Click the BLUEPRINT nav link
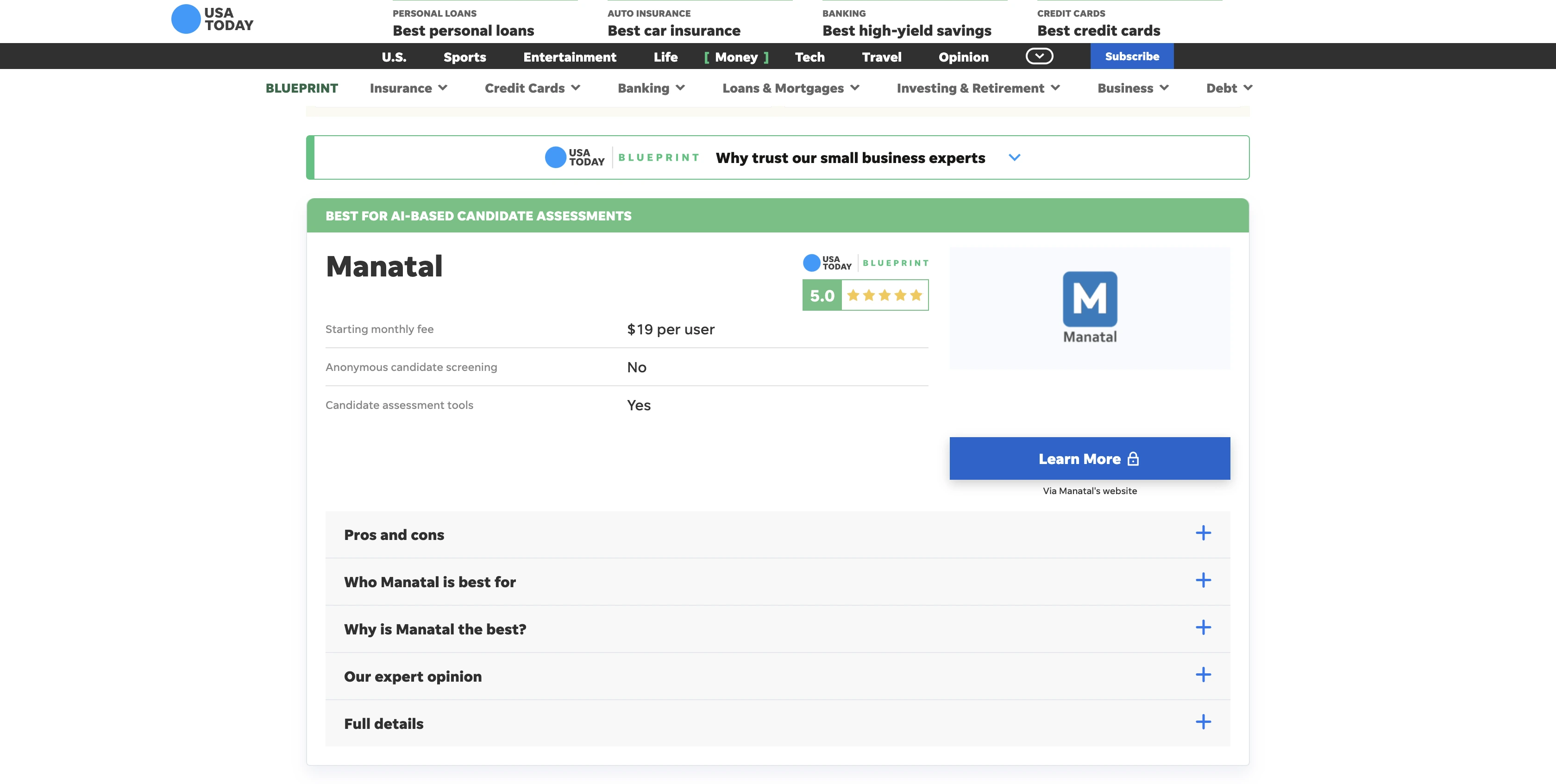1556x784 pixels. (301, 88)
